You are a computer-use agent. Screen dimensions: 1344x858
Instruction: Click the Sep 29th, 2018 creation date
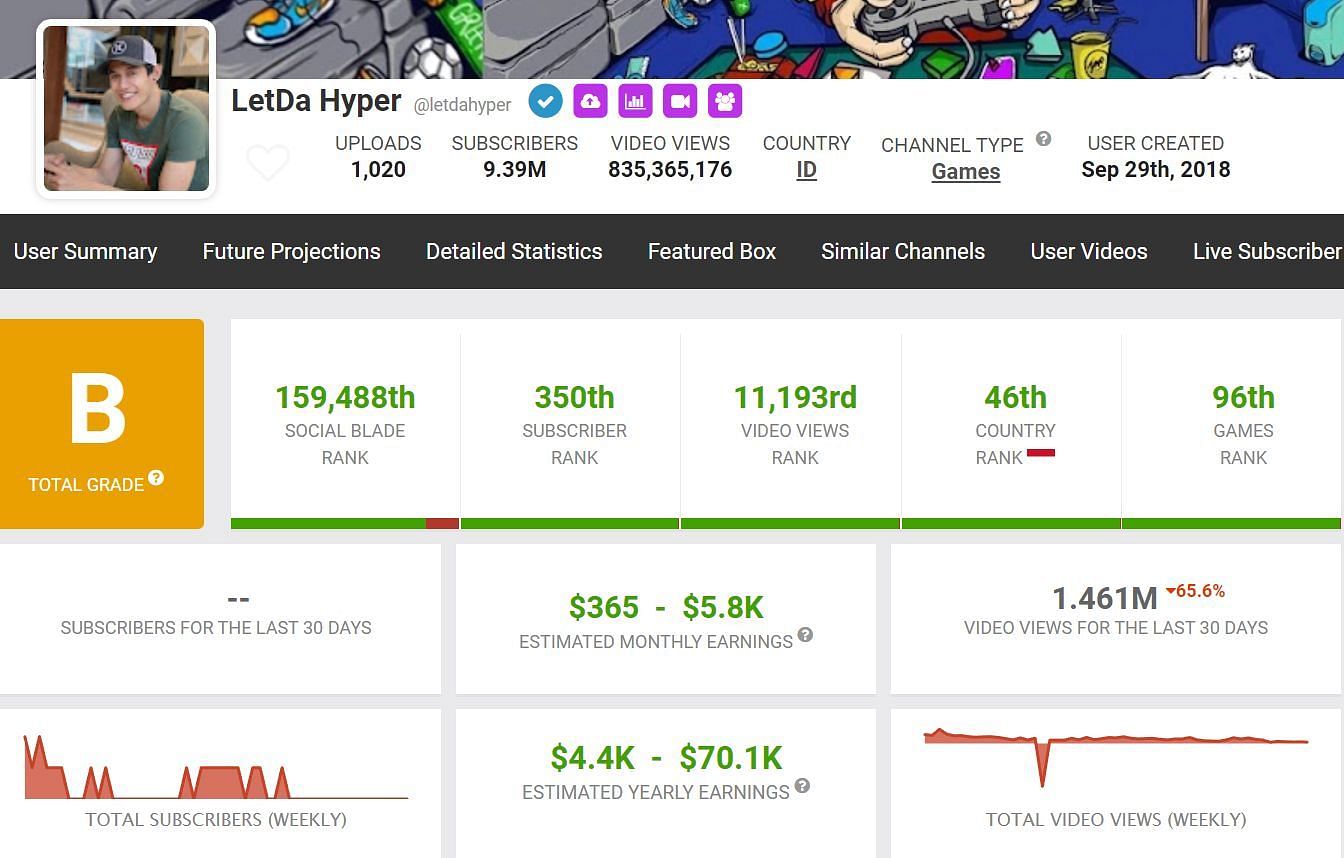pyautogui.click(x=1155, y=169)
